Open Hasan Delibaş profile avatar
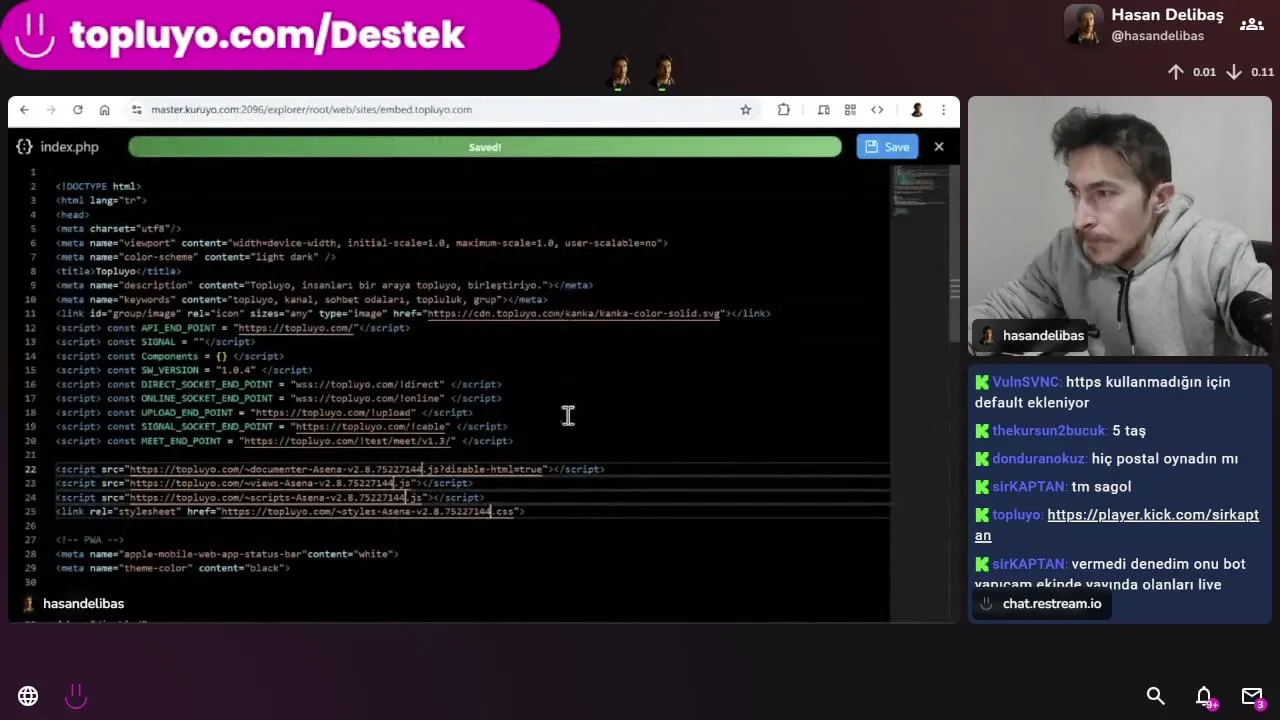 coord(1083,25)
